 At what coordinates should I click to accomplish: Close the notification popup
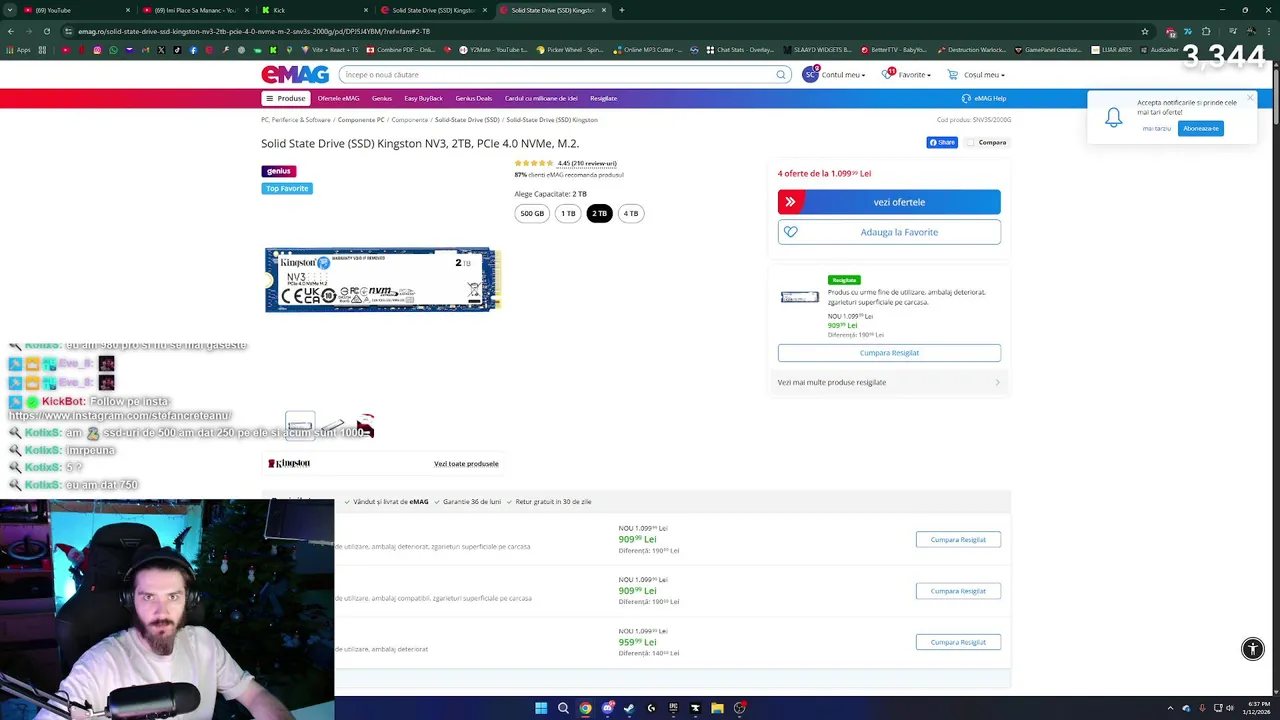(x=1249, y=98)
